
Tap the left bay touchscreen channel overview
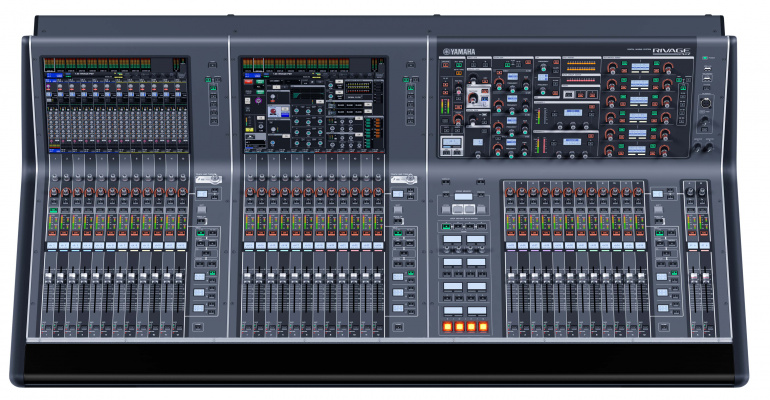(x=116, y=104)
